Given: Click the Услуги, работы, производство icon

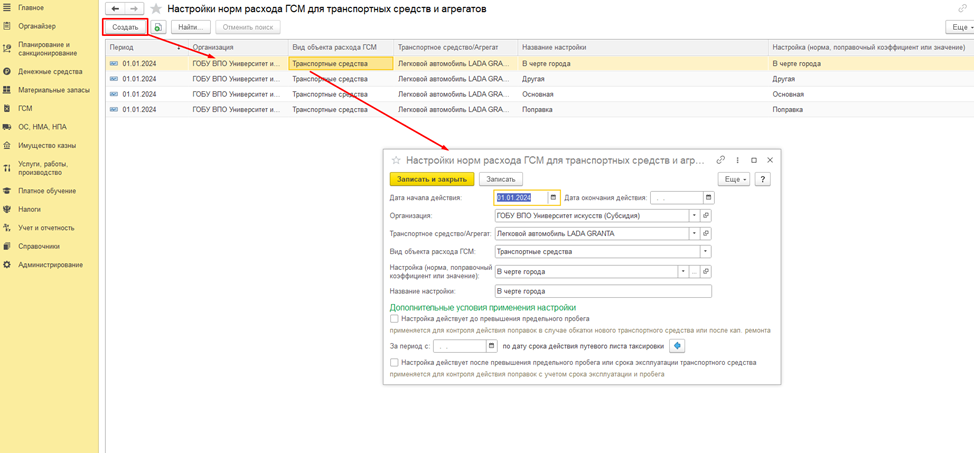Looking at the screenshot, I should pos(7,168).
